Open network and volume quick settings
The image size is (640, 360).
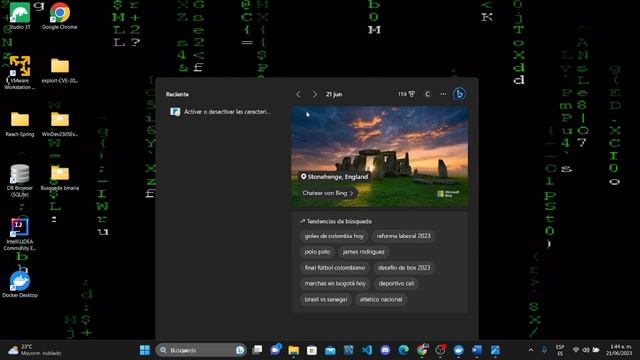(x=586, y=350)
